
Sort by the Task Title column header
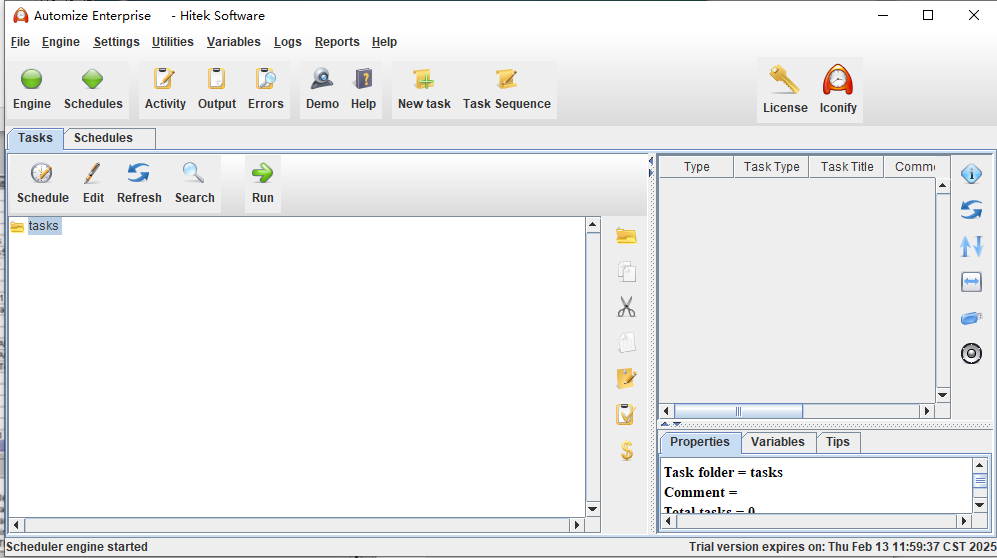[x=846, y=167]
